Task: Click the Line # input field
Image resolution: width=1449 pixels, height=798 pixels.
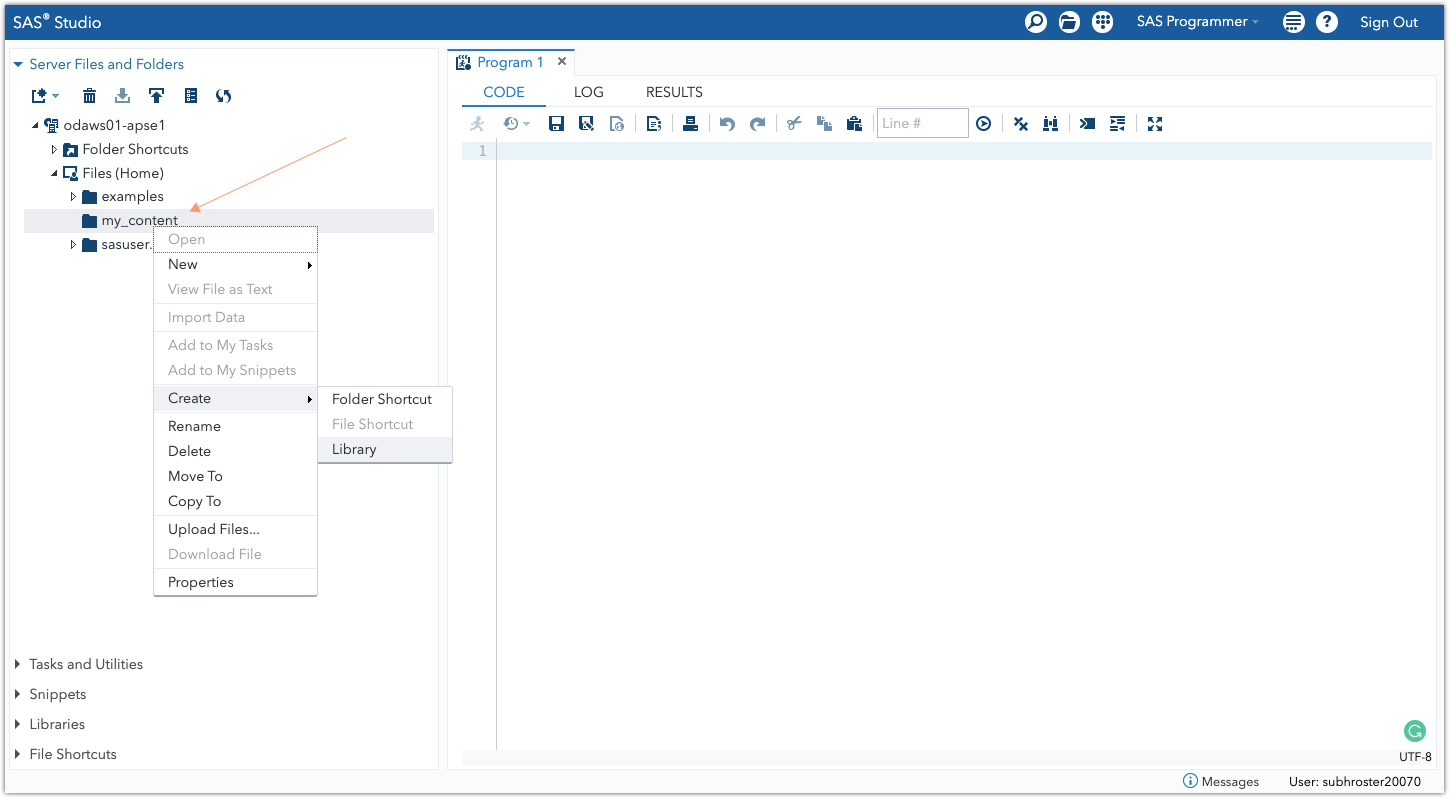Action: [923, 123]
